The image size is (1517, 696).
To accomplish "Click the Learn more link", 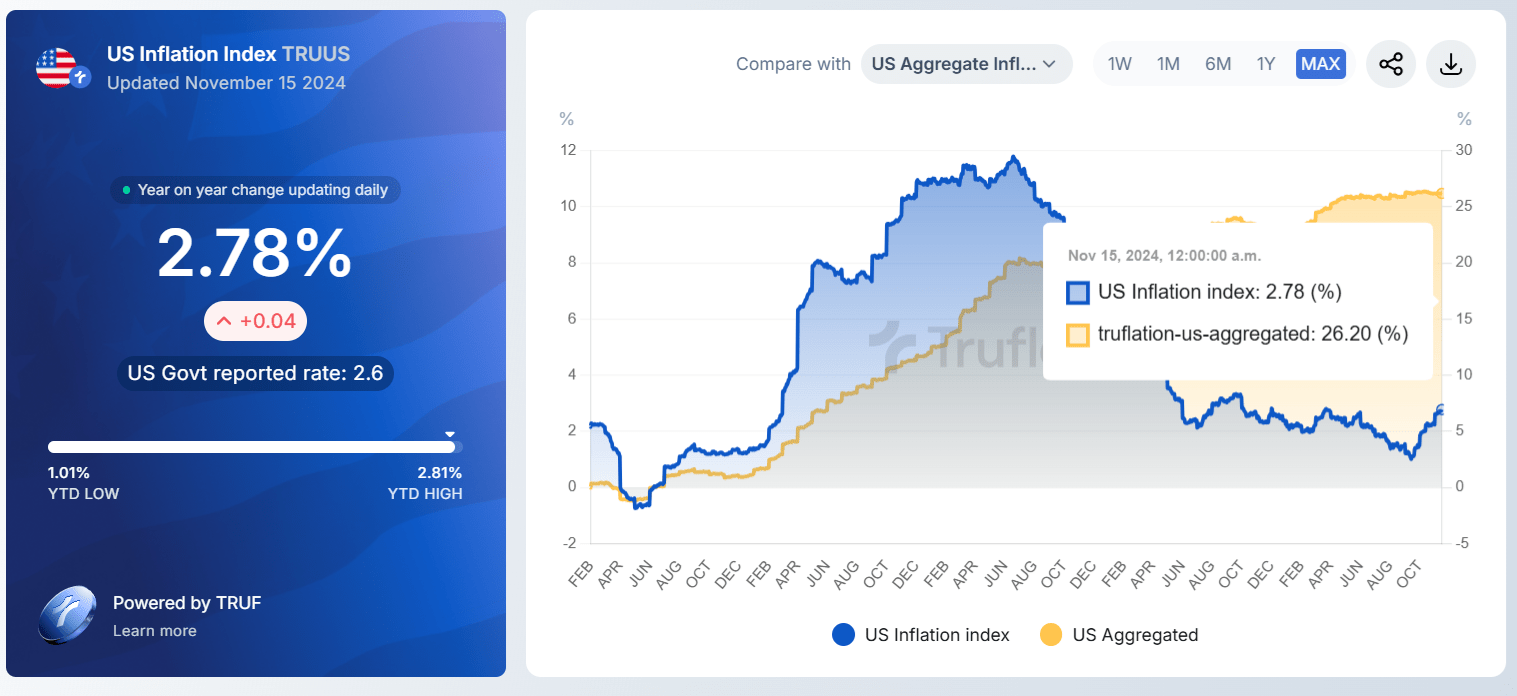I will click(154, 630).
